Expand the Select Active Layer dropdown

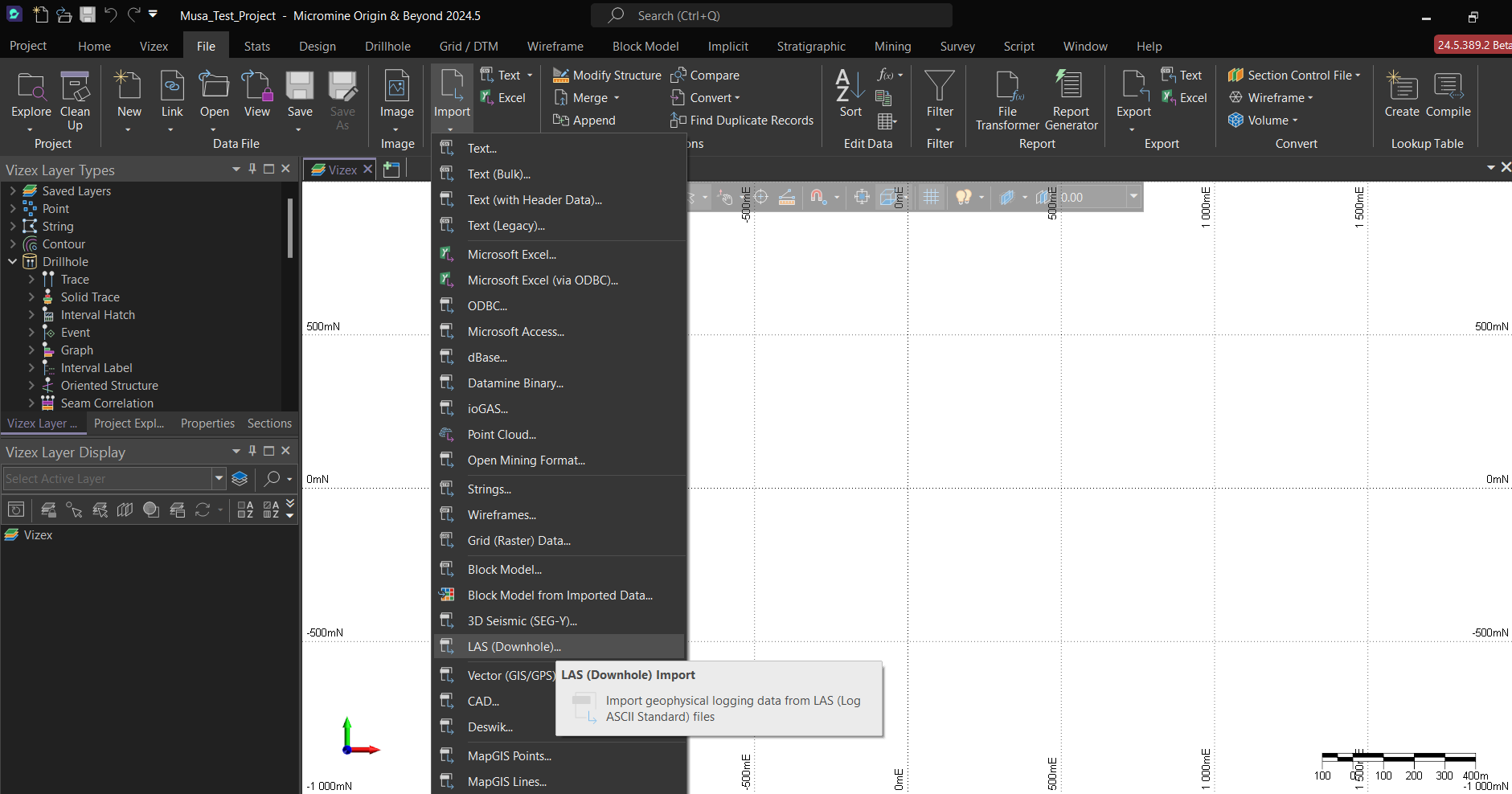coord(218,478)
